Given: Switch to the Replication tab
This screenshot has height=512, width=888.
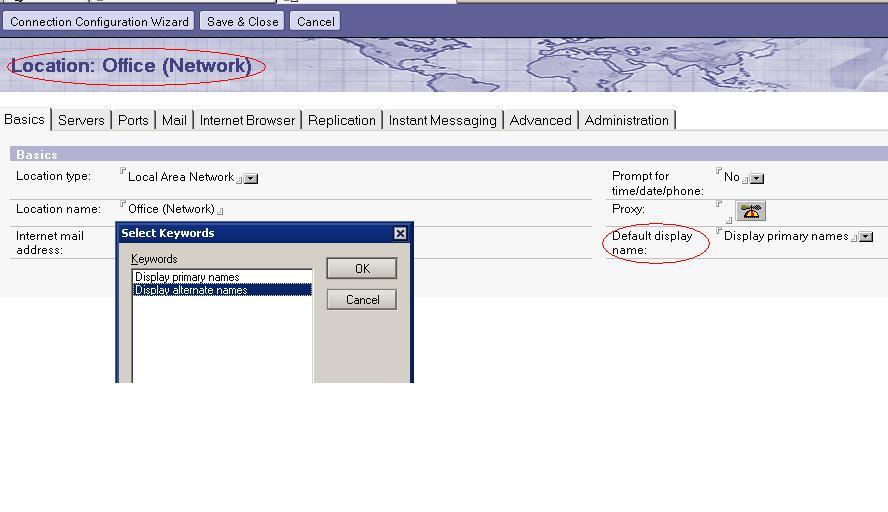Looking at the screenshot, I should coord(341,120).
